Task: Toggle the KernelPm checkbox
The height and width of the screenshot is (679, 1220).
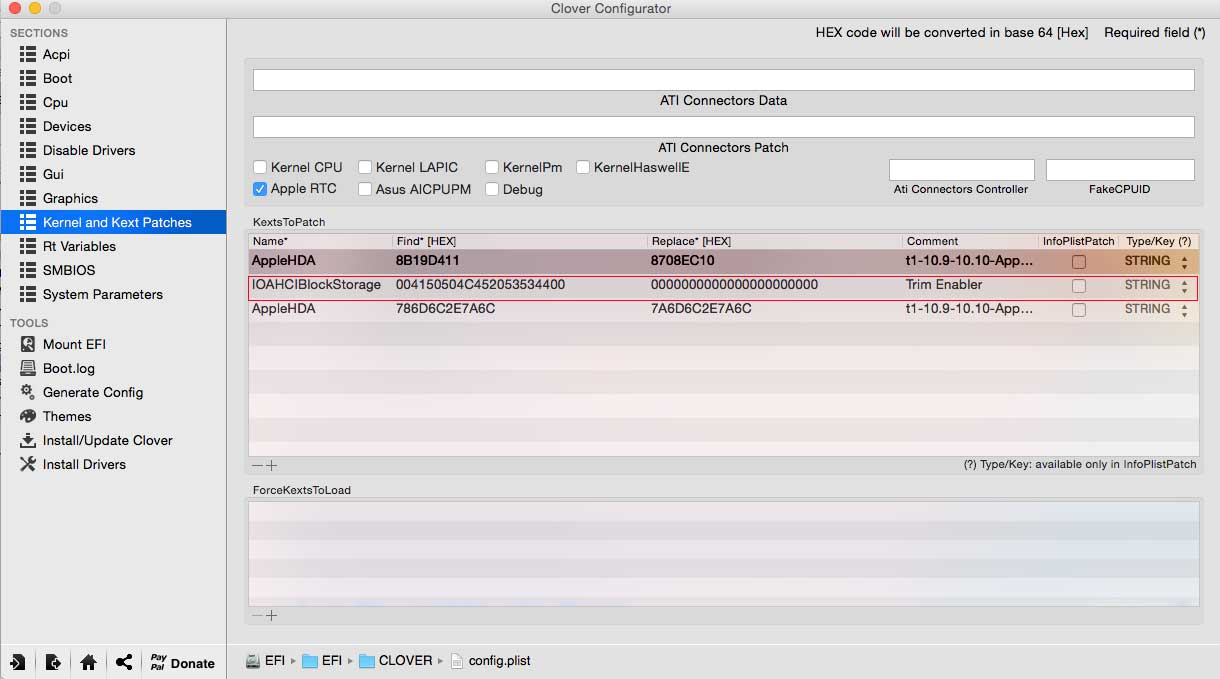Action: 492,167
